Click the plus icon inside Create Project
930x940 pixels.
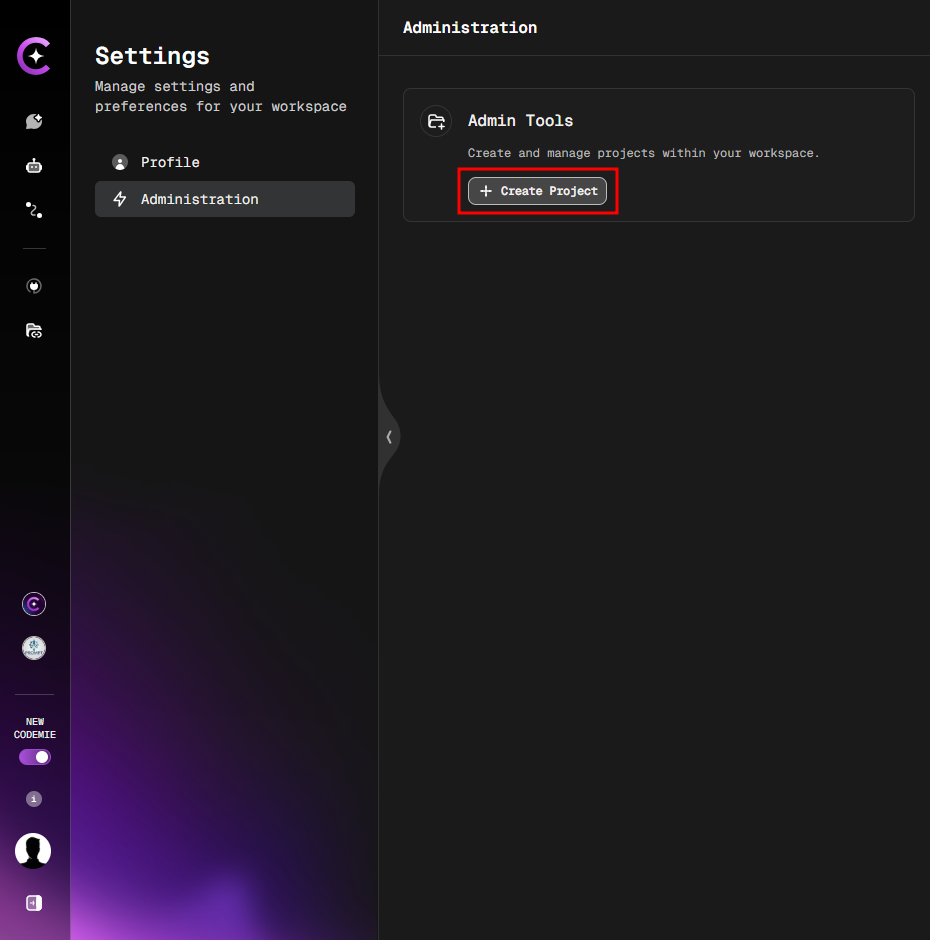point(486,190)
